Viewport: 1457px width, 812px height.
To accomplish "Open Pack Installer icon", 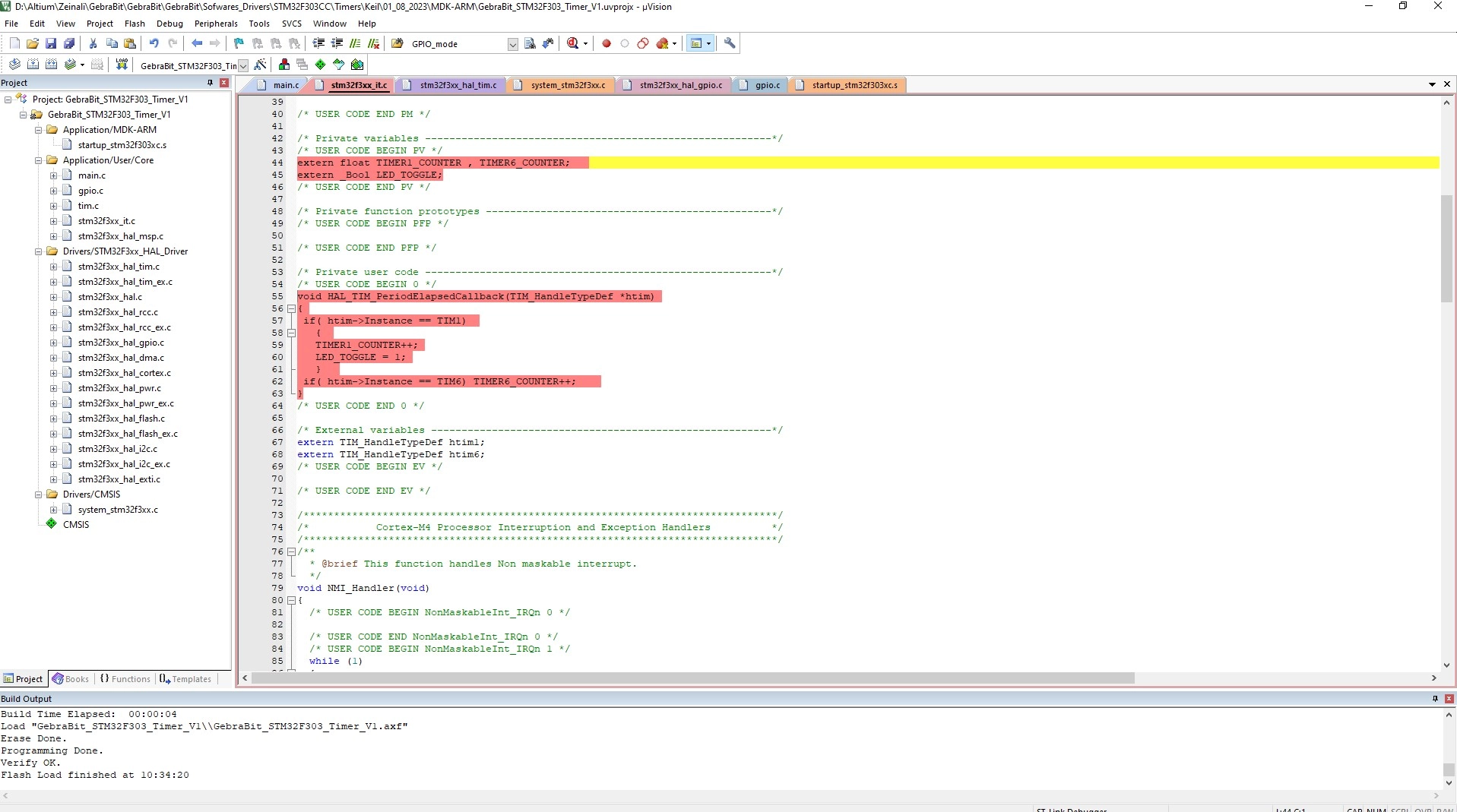I will pyautogui.click(x=357, y=65).
